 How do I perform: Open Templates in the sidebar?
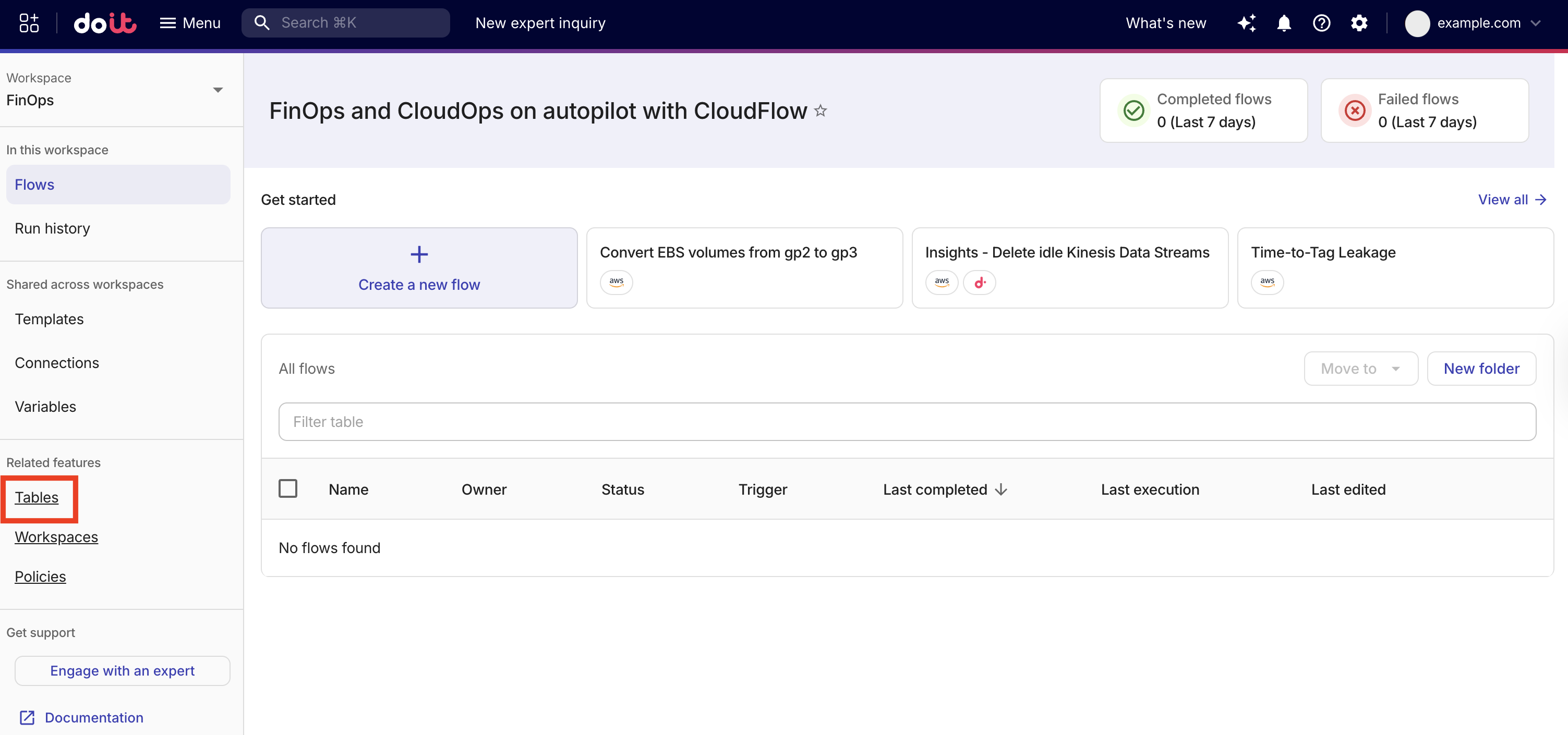(x=49, y=319)
